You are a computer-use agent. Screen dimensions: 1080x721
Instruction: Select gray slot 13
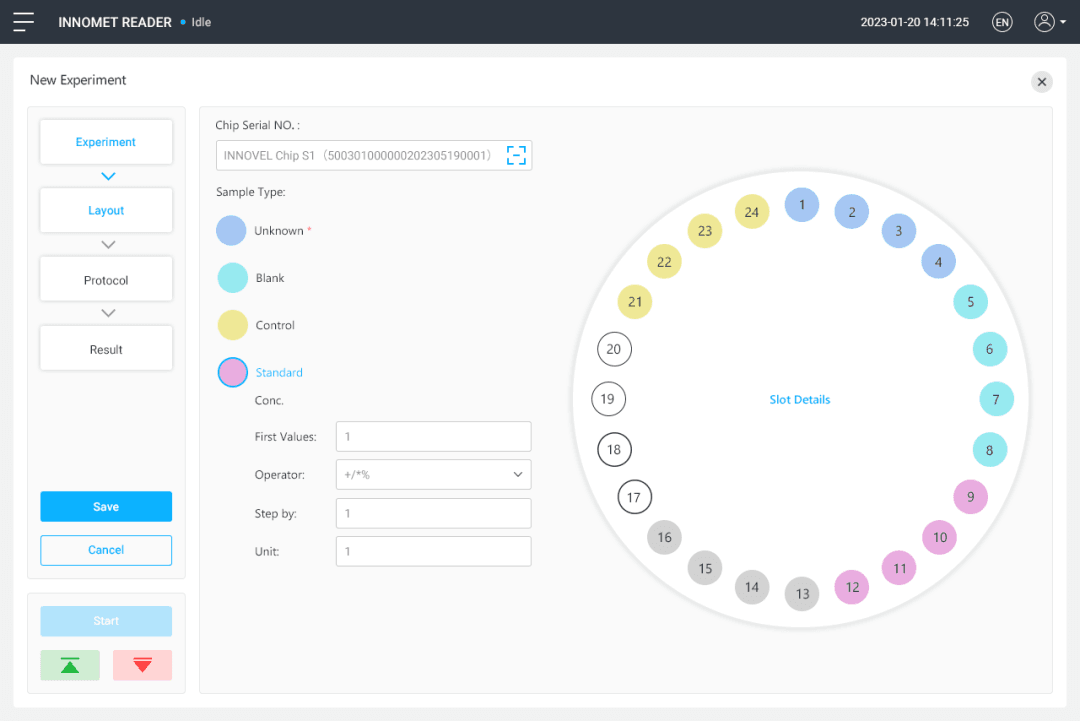(802, 594)
